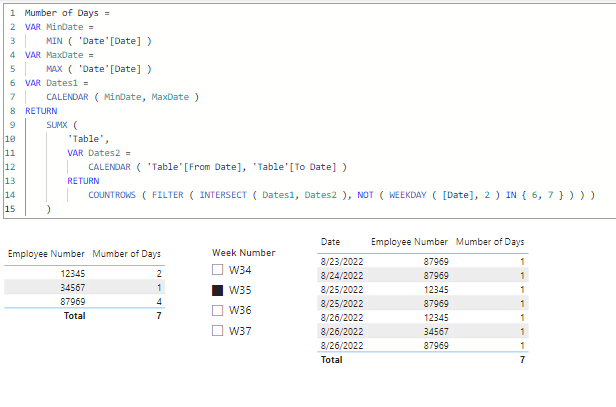616x407 pixels.
Task: Click INTERSECT function on line 14
Action: tap(223, 195)
